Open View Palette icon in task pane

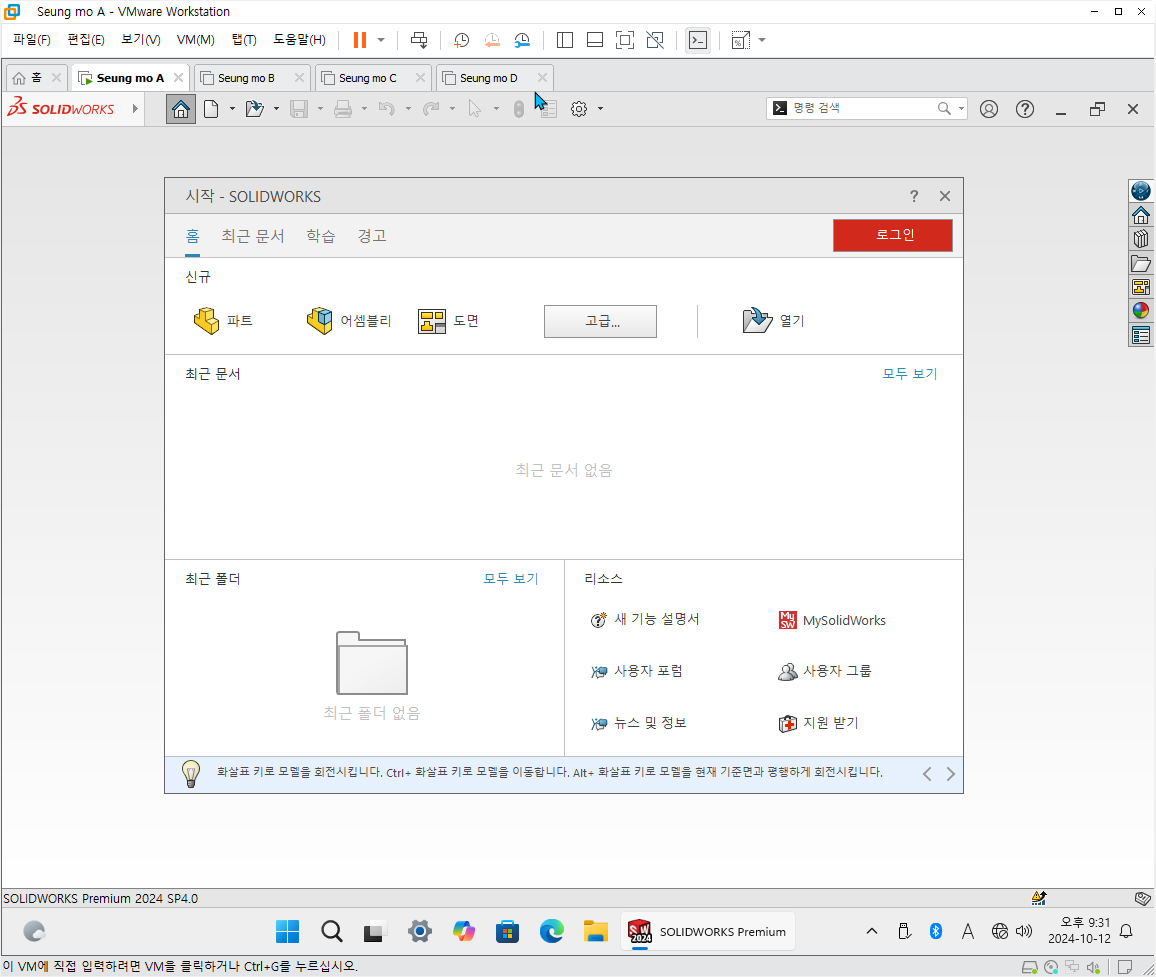(x=1141, y=287)
